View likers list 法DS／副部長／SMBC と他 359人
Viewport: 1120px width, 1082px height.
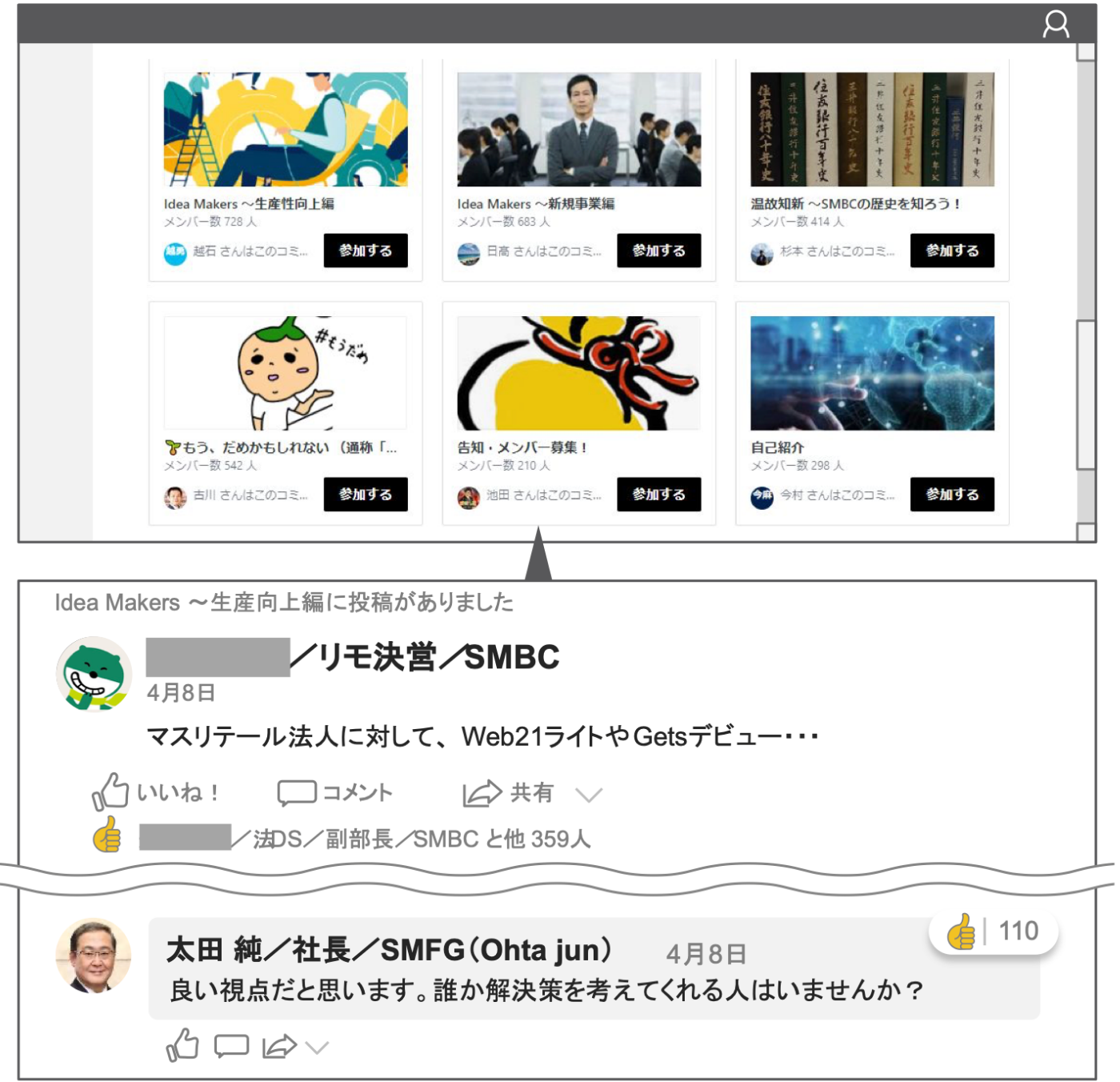(x=365, y=839)
